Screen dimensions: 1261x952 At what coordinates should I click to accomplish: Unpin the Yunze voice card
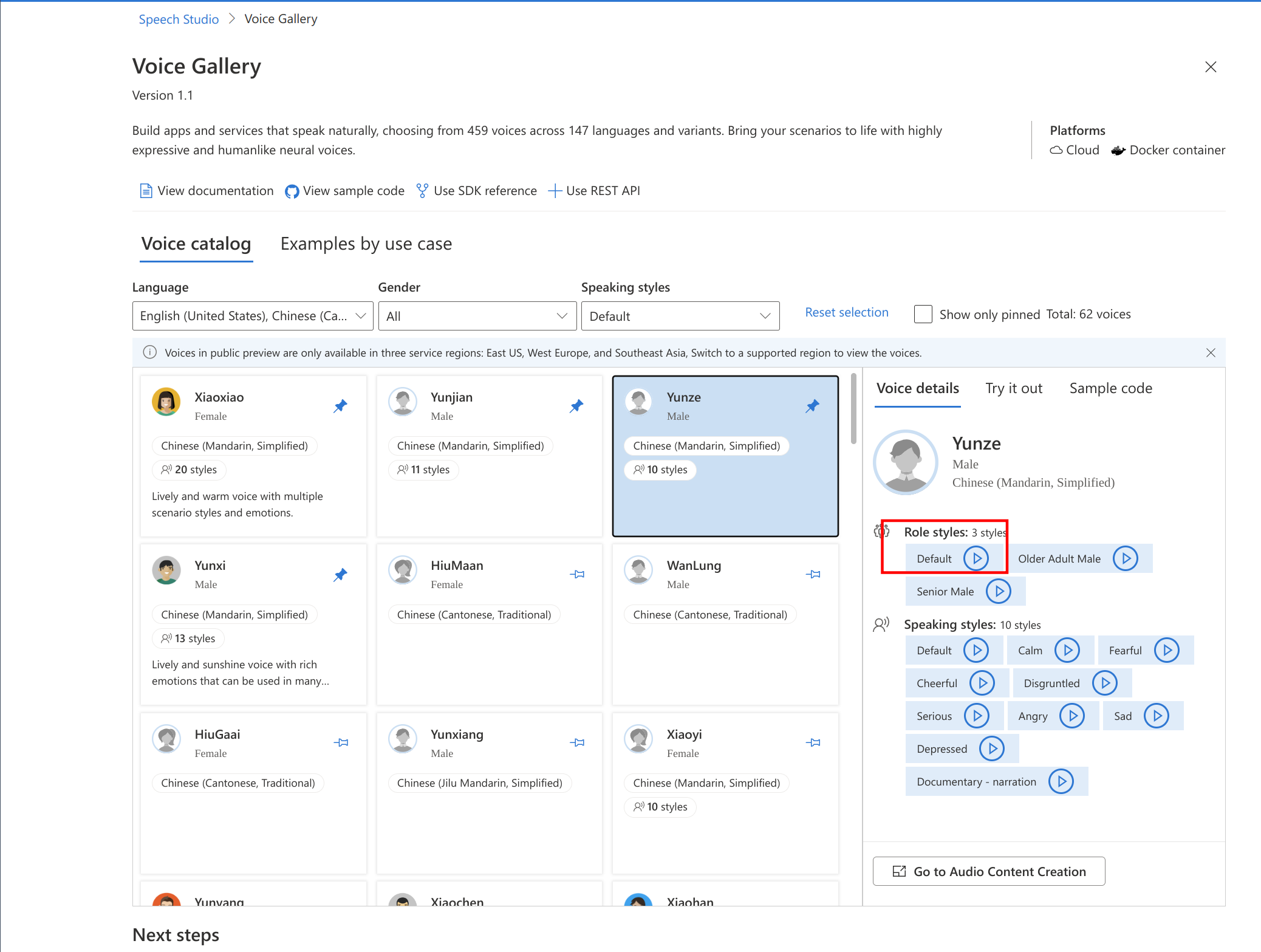click(x=813, y=406)
